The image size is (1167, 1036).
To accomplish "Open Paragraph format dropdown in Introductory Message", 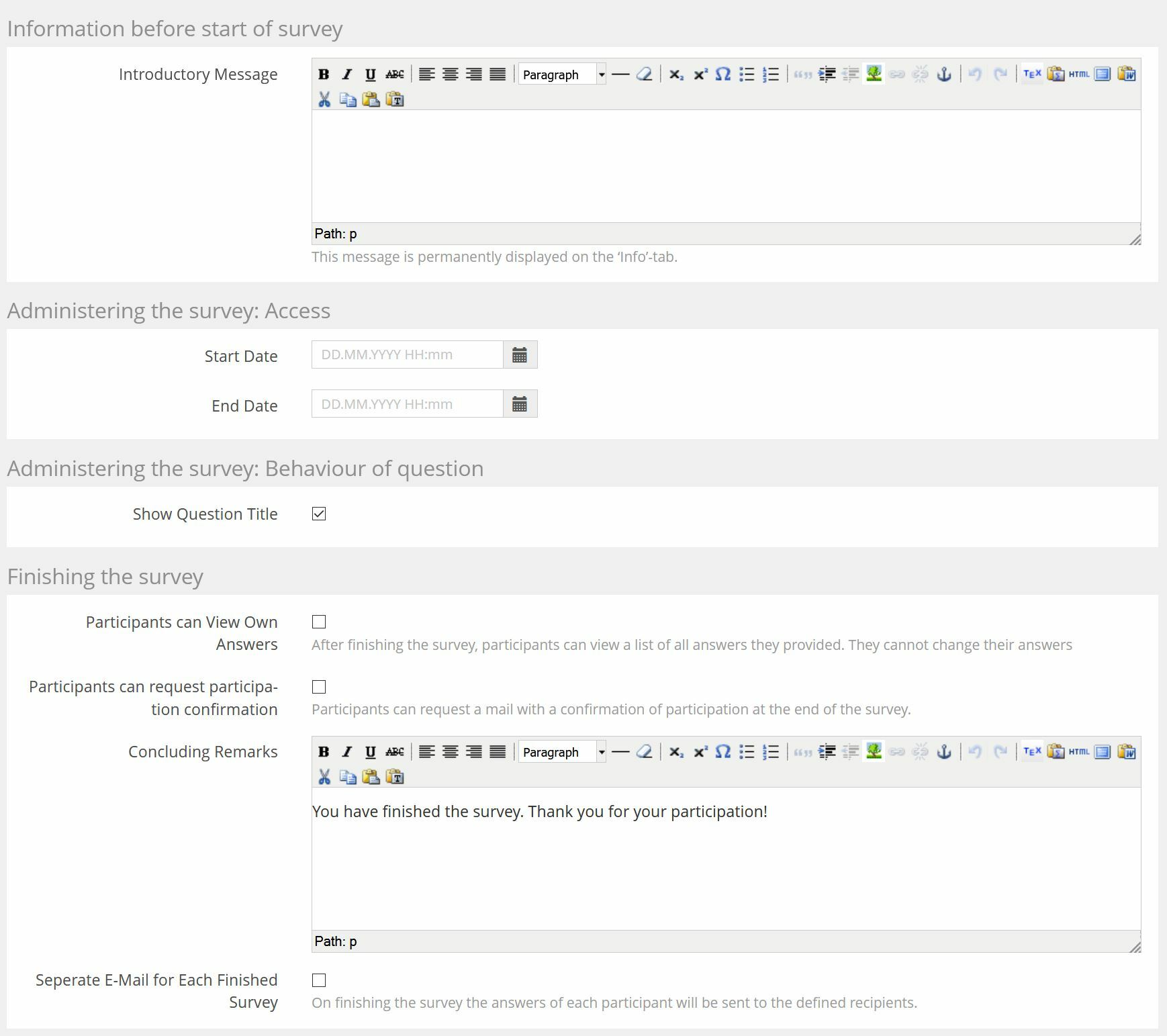I will [562, 75].
